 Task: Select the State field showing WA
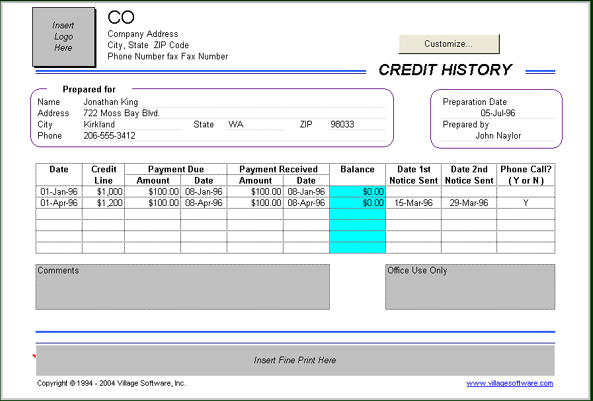pos(255,124)
